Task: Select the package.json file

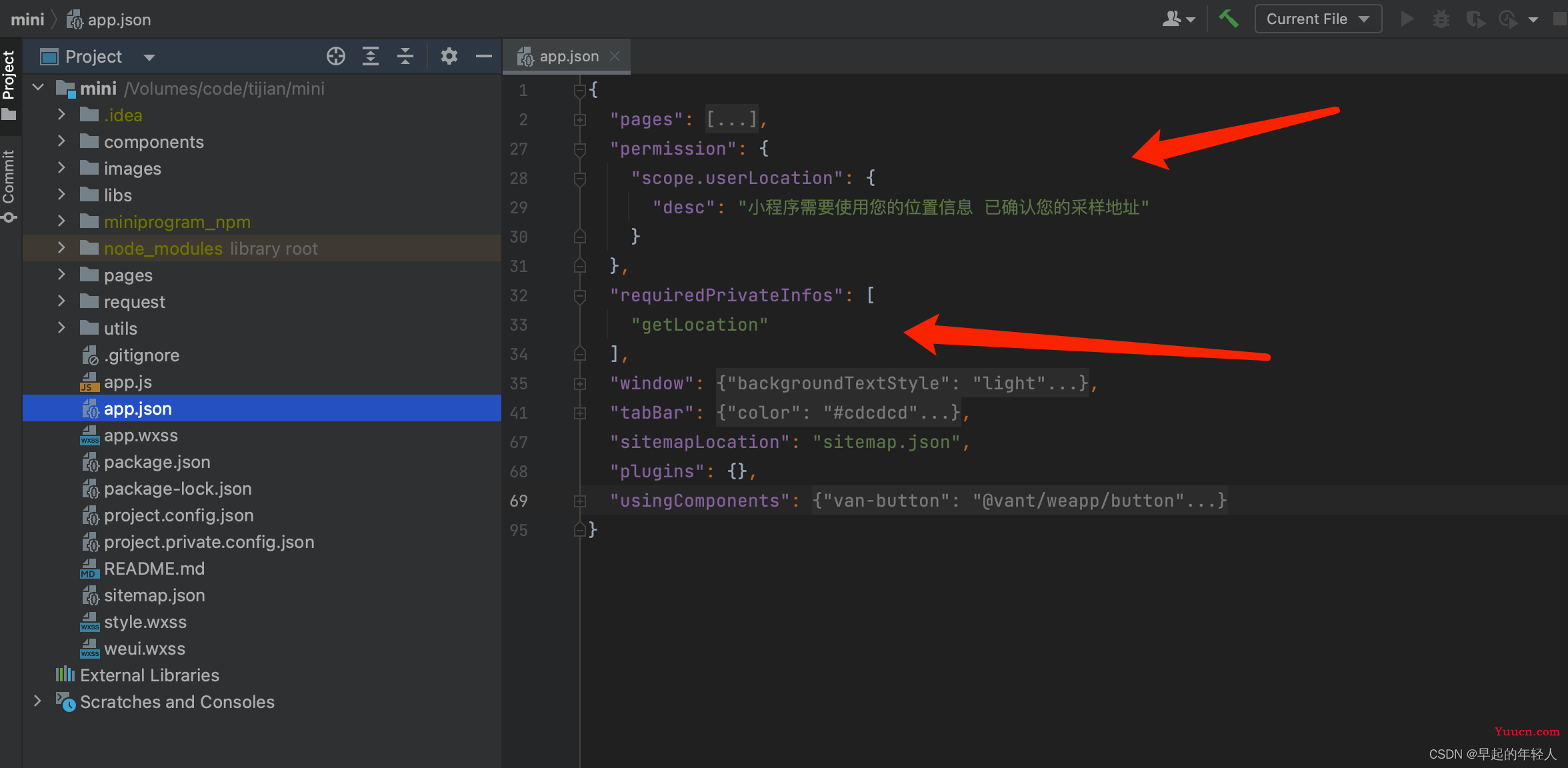Action: click(x=262, y=462)
